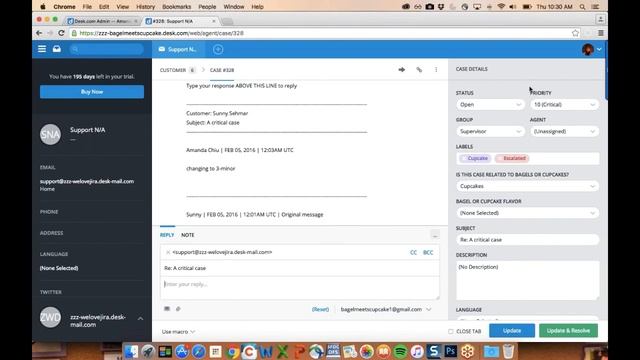The width and height of the screenshot is (640, 360).
Task: Open Photoshop from the dock
Action: (x=451, y=351)
